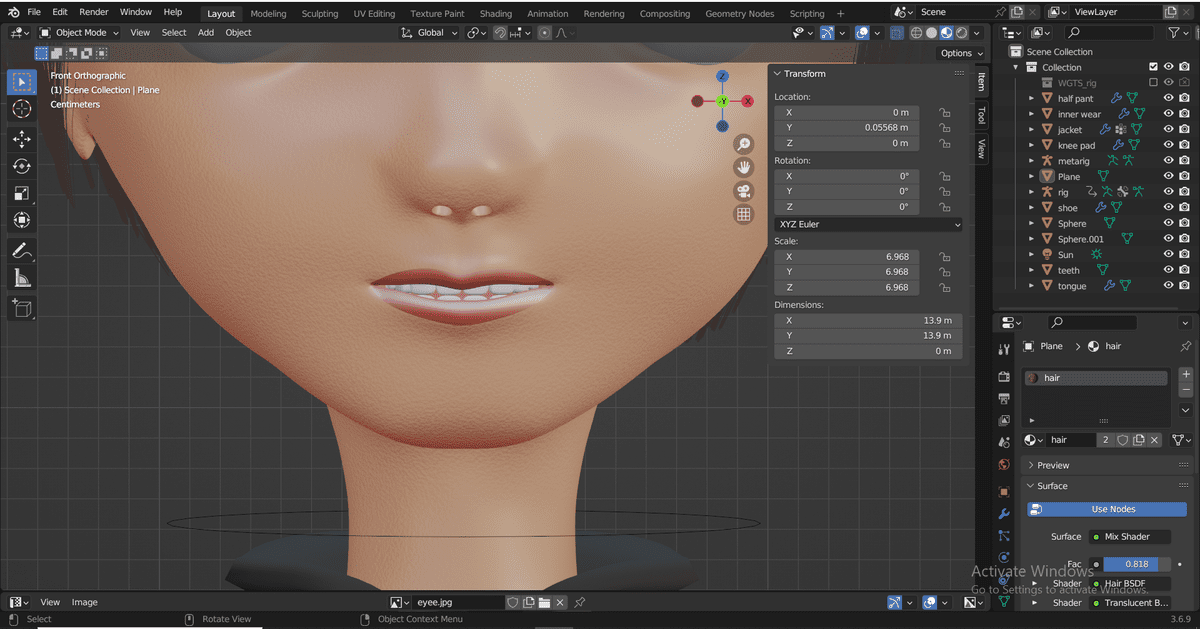
Task: Select the Move tool in the toolbar
Action: (x=22, y=140)
